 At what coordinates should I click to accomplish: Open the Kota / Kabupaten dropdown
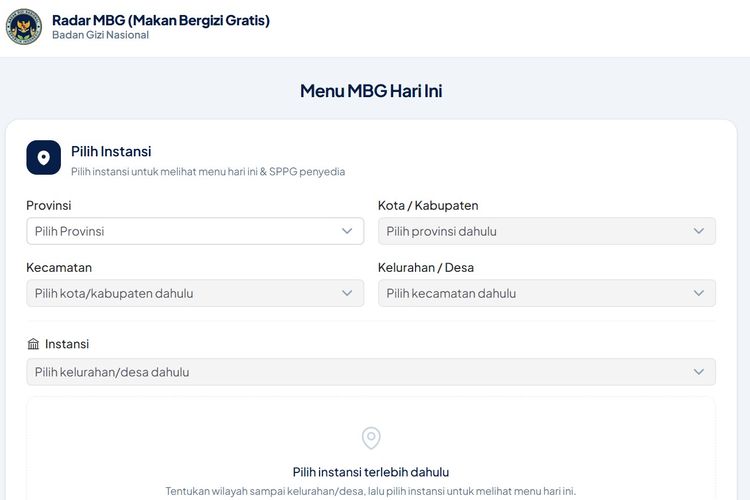[x=547, y=231]
